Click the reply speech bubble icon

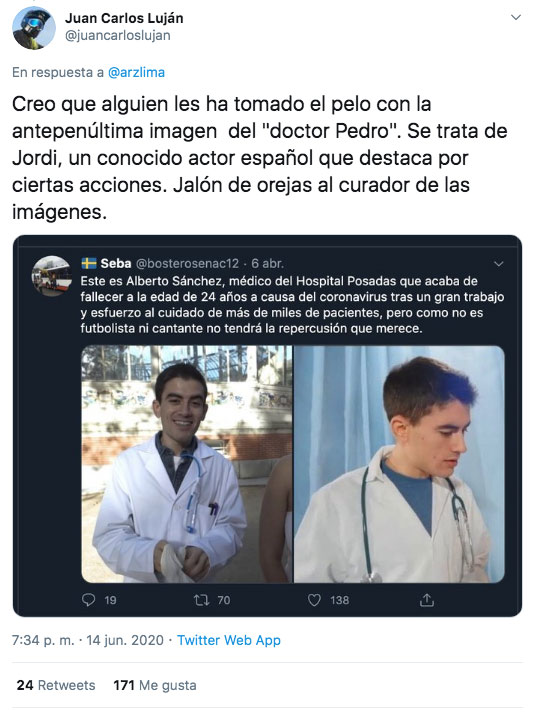coord(89,600)
